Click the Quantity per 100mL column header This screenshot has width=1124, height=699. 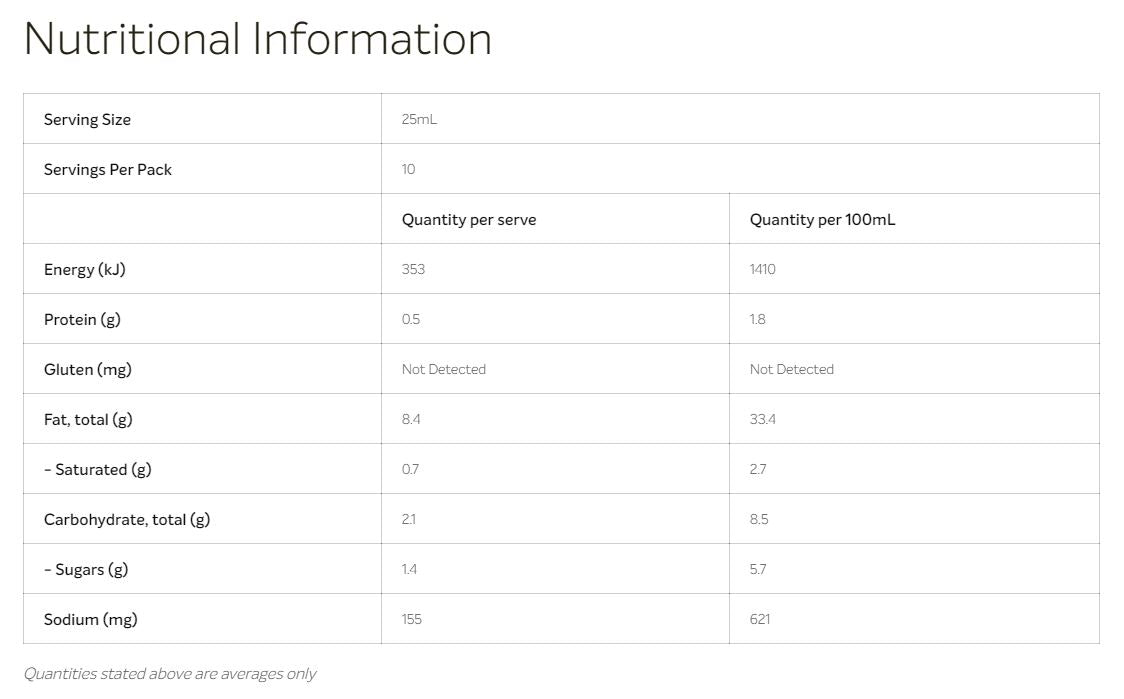click(x=822, y=219)
